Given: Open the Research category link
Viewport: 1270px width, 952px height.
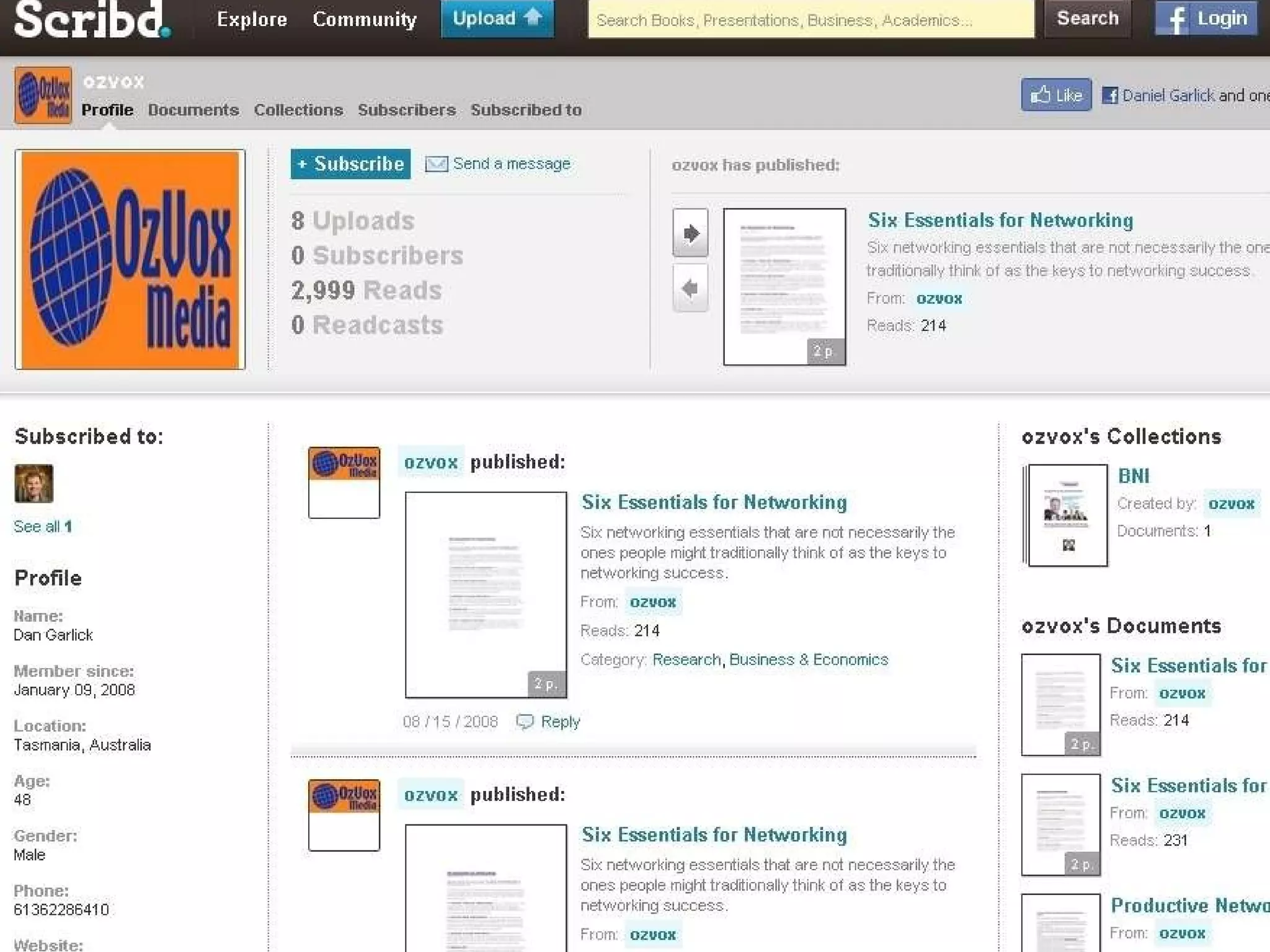Looking at the screenshot, I should coord(686,659).
